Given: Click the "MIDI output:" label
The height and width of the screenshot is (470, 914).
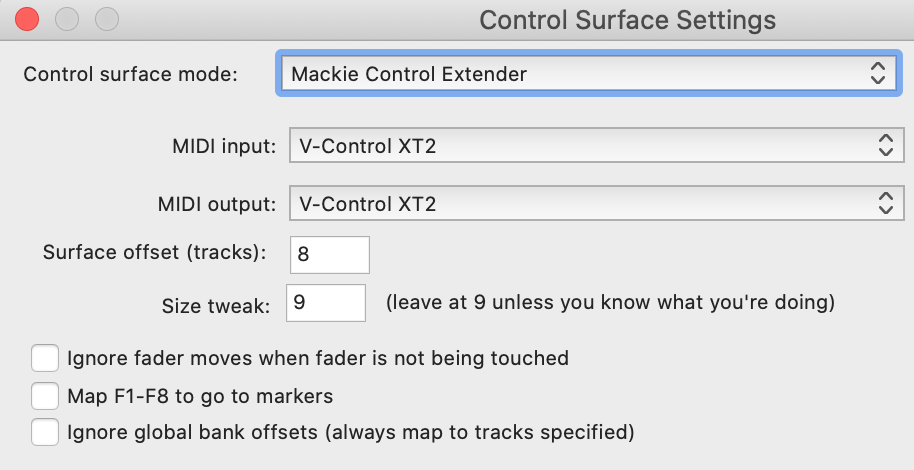Looking at the screenshot, I should click(216, 205).
